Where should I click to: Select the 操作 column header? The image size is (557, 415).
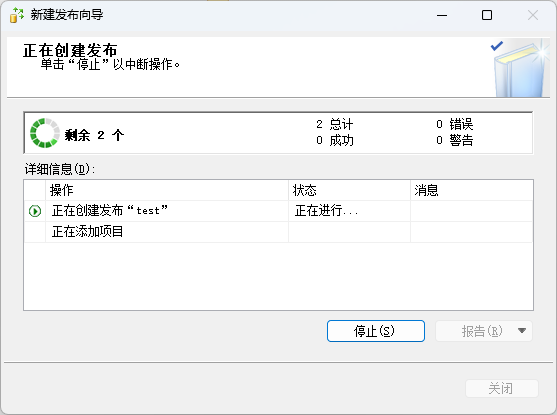pyautogui.click(x=167, y=190)
